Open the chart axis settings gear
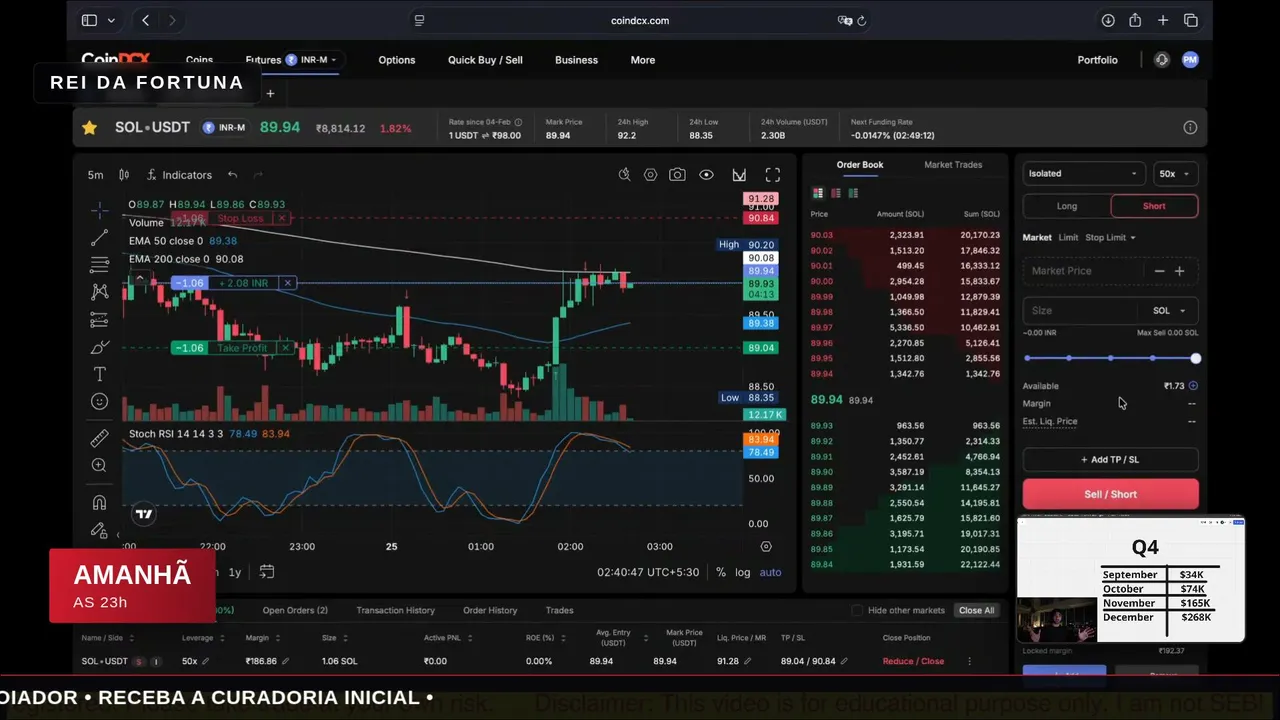1280x720 pixels. (766, 547)
